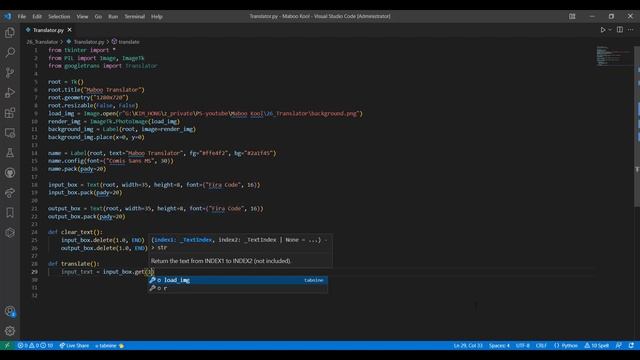640x360 pixels.
Task: Open the hexagon icon view below Bookmarks
Action: (x=10, y=233)
